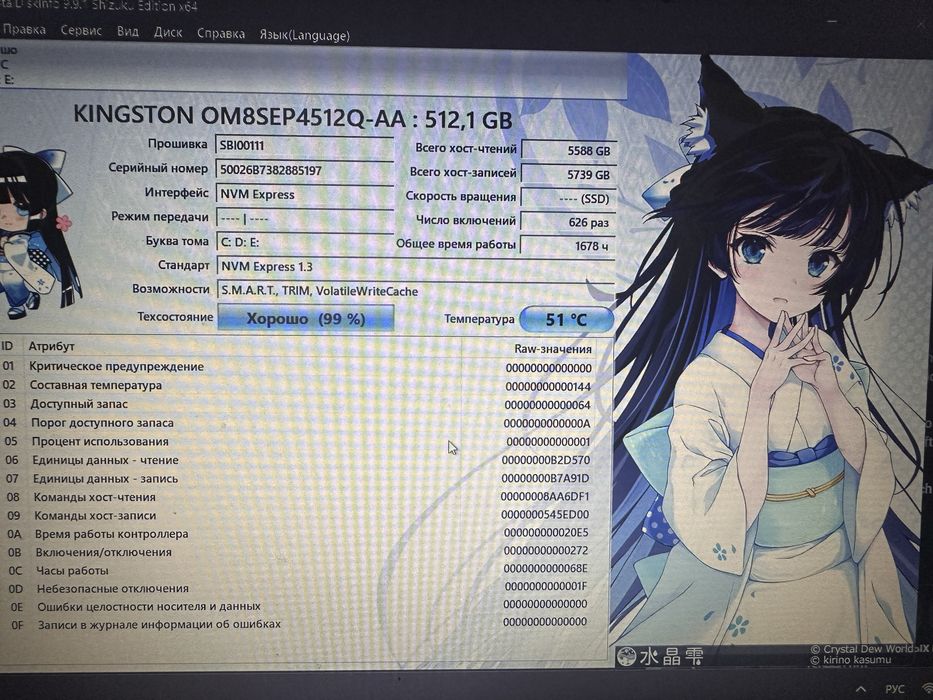The height and width of the screenshot is (700, 933).
Task: Click the standard field NVM Express 1.3
Action: point(416,267)
